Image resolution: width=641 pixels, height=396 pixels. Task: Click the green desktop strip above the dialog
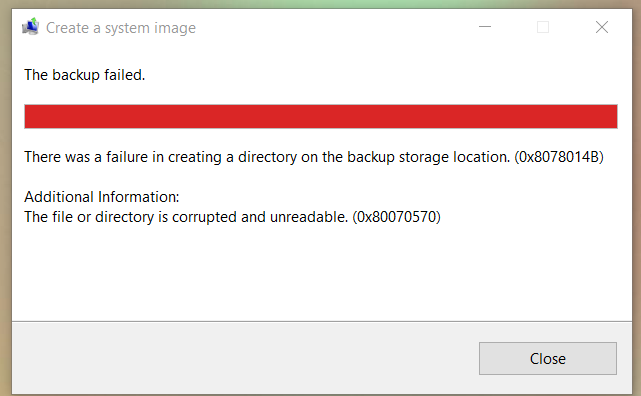(320, 4)
